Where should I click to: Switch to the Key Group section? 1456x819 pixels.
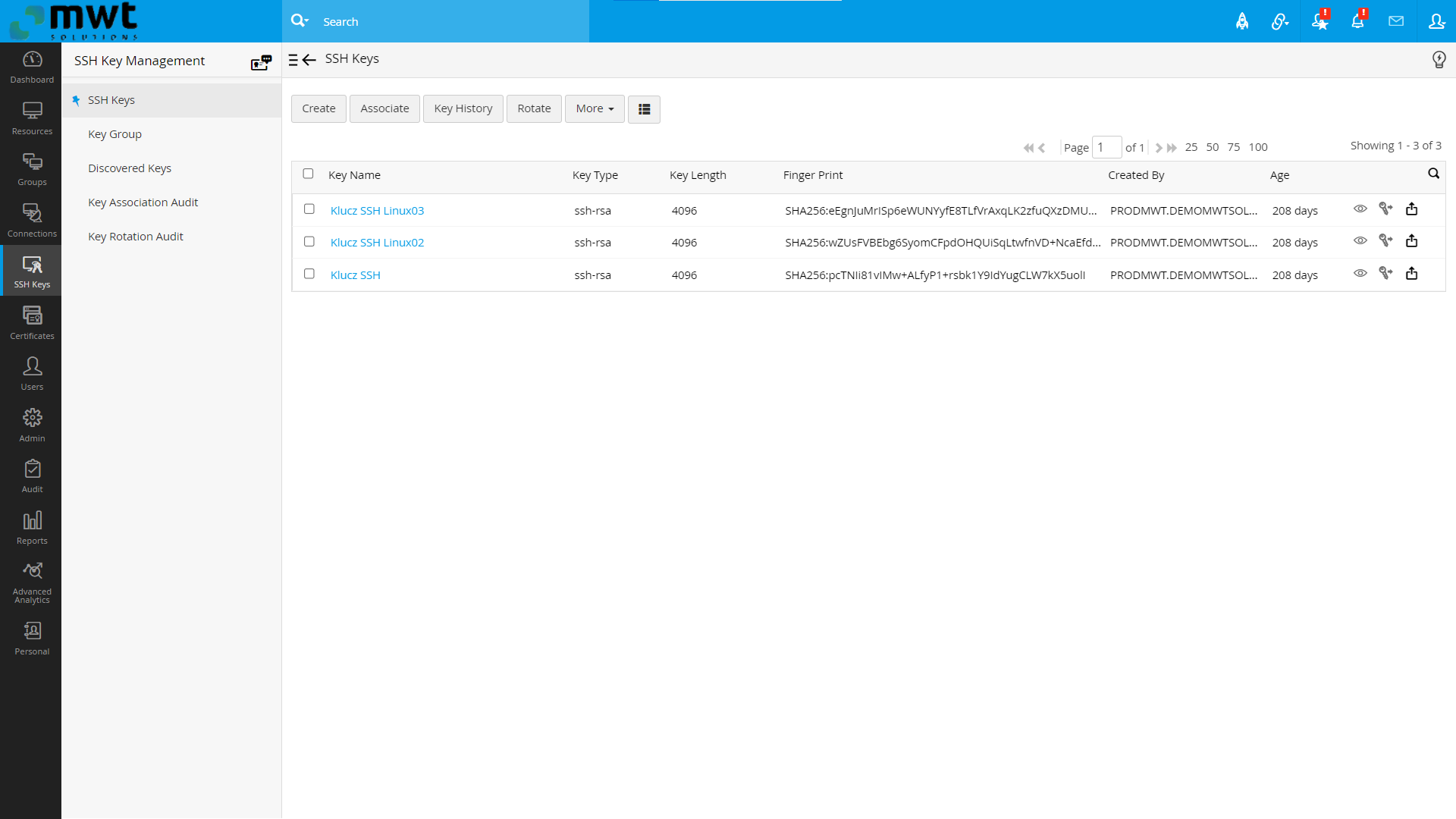tap(115, 133)
